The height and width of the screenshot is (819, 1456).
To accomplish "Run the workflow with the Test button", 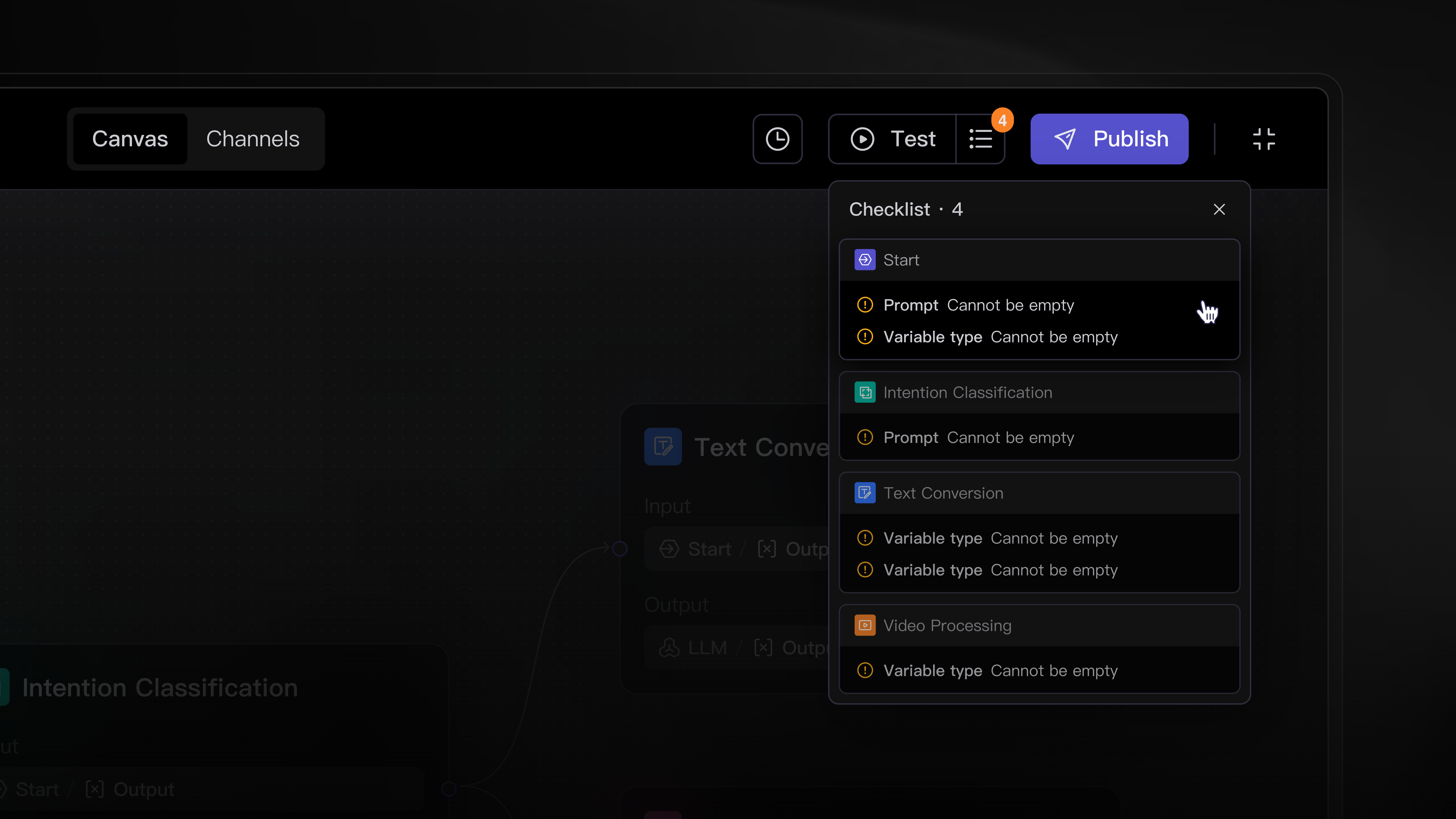I will (892, 139).
